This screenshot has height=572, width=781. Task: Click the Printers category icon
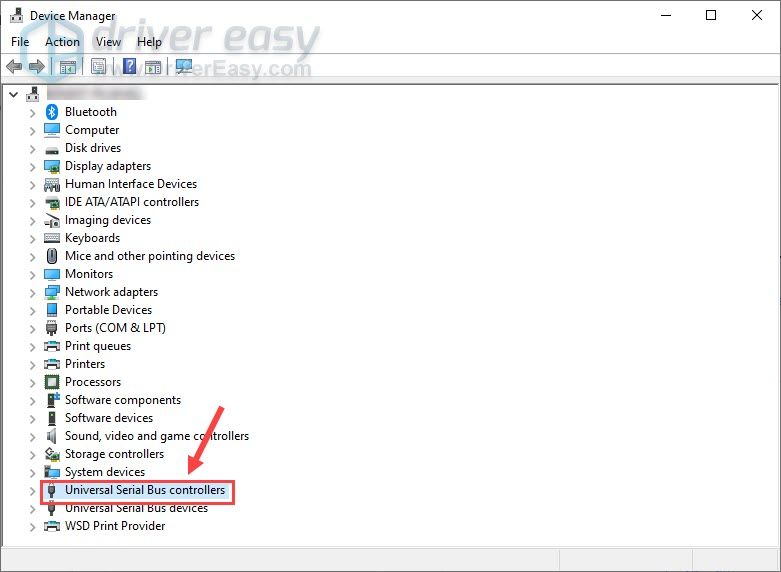point(52,364)
